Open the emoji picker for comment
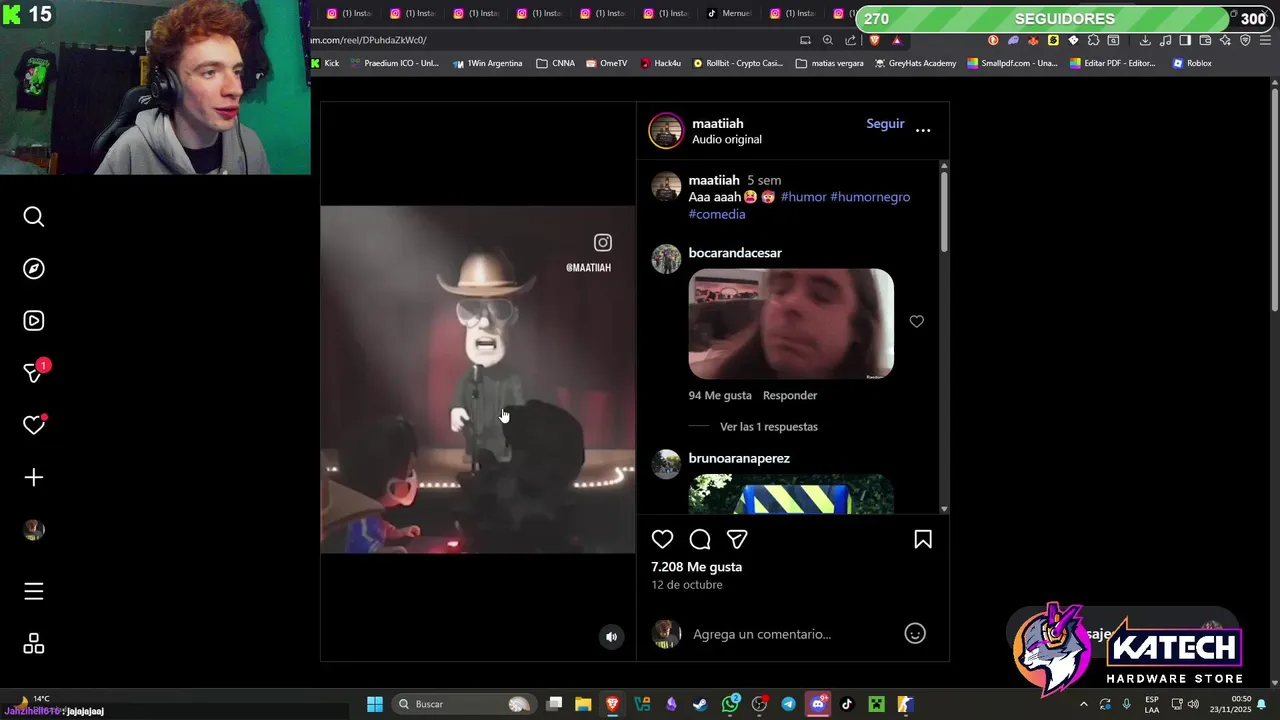The width and height of the screenshot is (1280, 720). (x=915, y=633)
